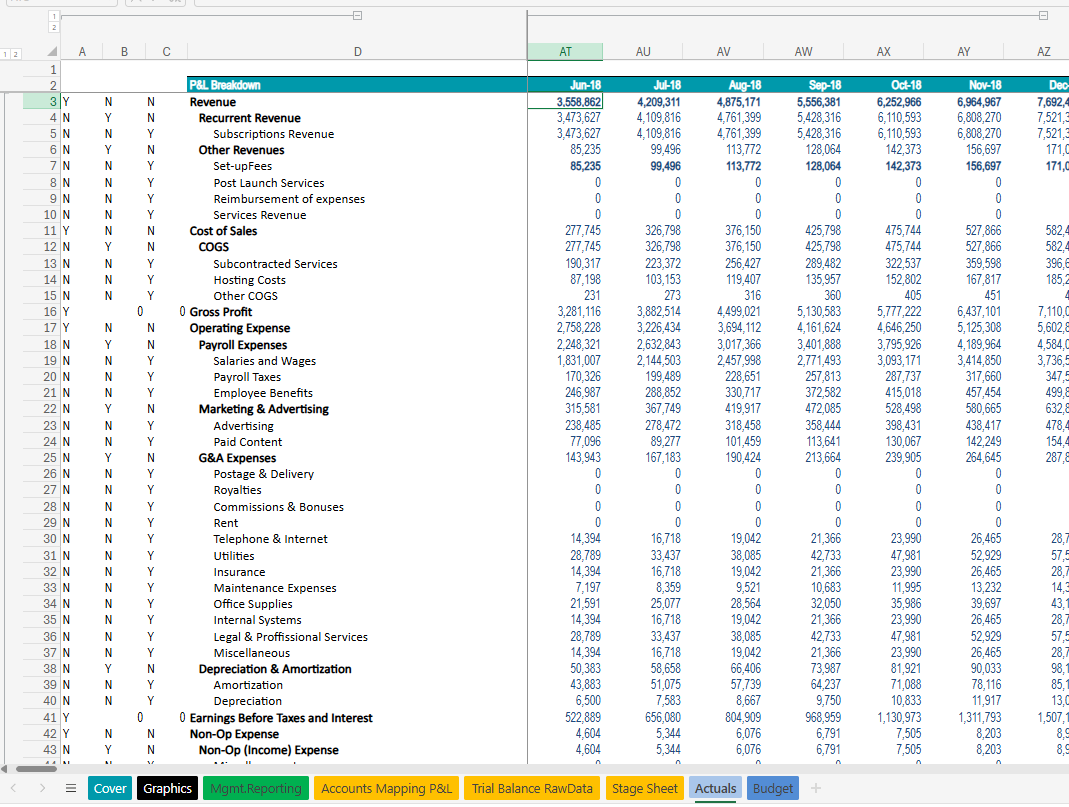Select column AV header
This screenshot has height=807, width=1069.
click(x=723, y=52)
